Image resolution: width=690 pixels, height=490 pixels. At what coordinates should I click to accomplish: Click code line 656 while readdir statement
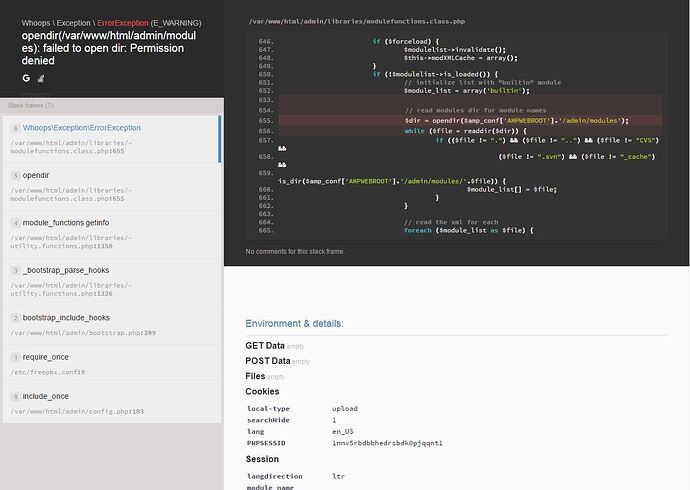click(x=466, y=131)
